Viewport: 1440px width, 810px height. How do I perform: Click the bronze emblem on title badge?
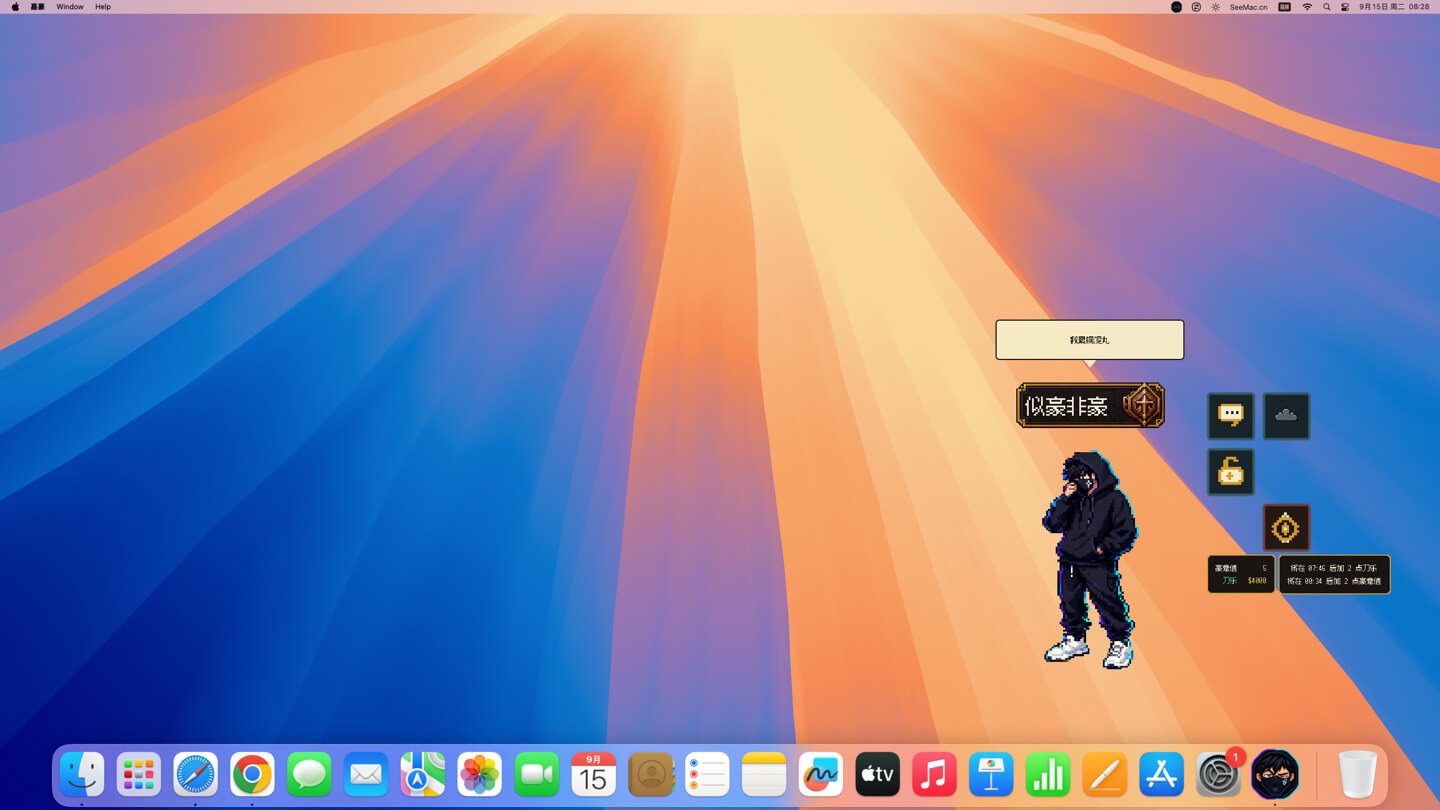click(1142, 406)
